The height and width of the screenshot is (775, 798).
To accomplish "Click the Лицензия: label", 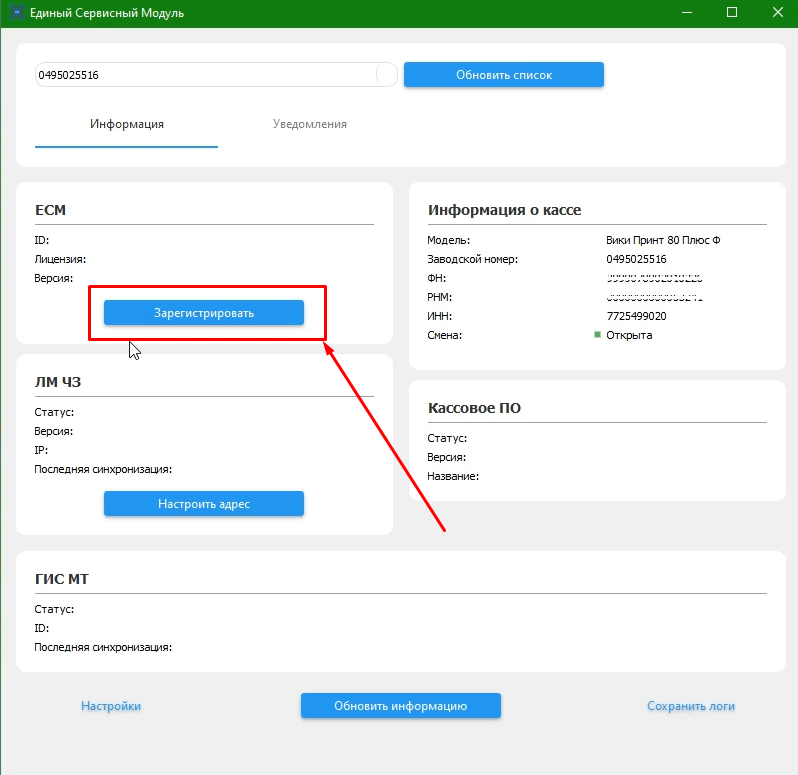I will (60, 259).
